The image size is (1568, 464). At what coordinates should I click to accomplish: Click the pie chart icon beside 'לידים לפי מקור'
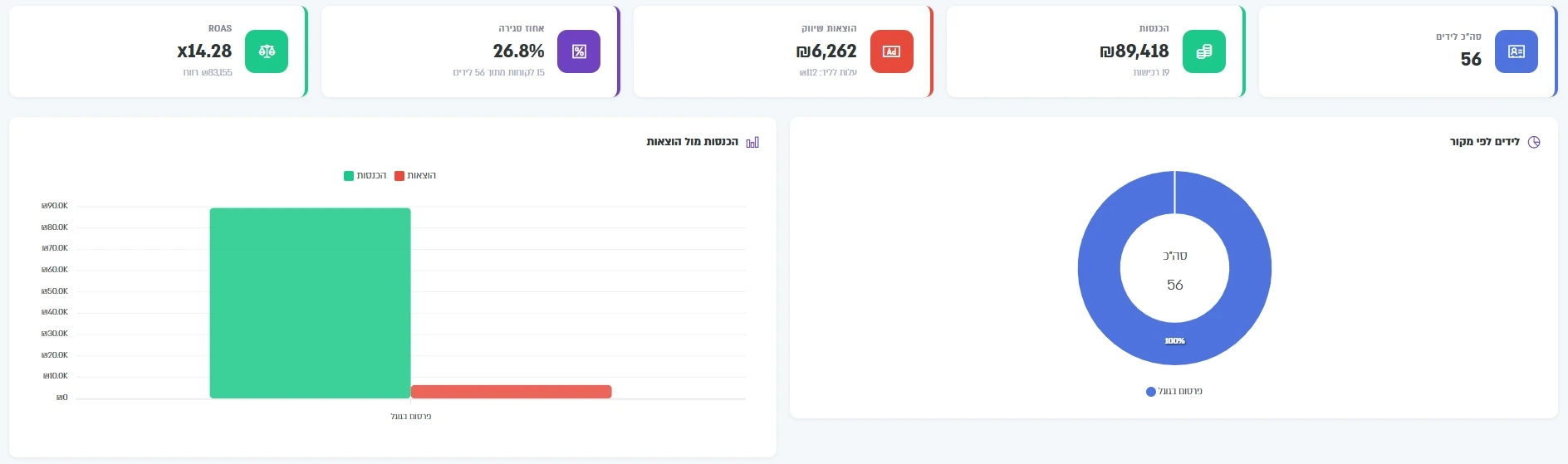pyautogui.click(x=1534, y=142)
